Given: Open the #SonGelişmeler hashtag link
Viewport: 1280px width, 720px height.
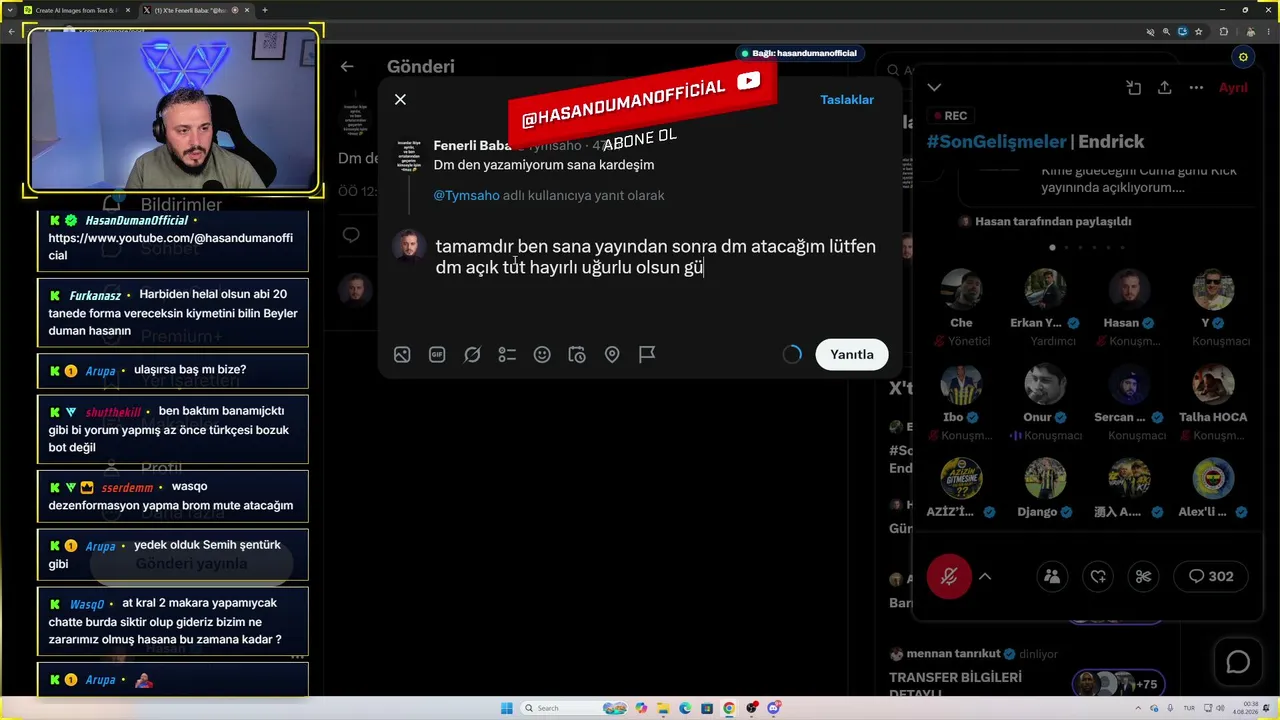Looking at the screenshot, I should pyautogui.click(x=996, y=142).
